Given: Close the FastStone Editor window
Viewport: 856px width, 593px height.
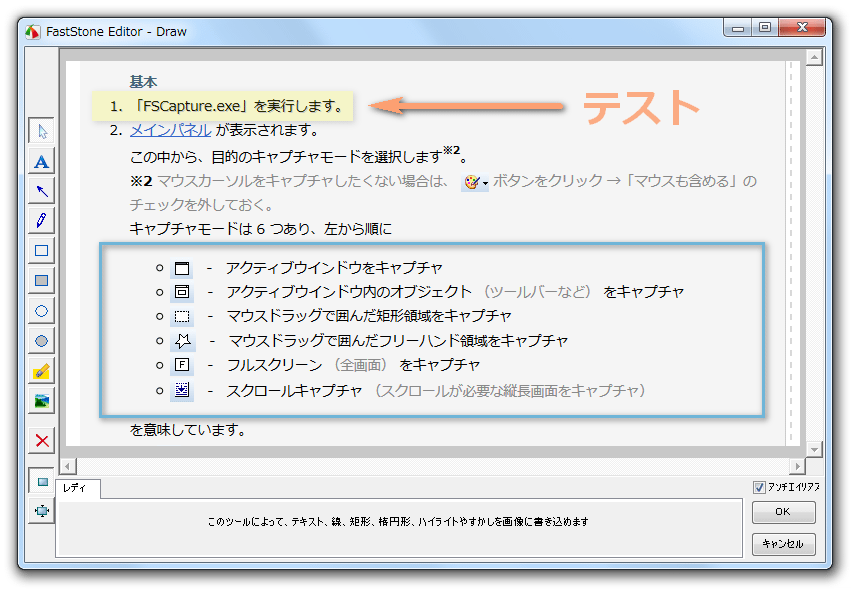Looking at the screenshot, I should click(x=802, y=27).
